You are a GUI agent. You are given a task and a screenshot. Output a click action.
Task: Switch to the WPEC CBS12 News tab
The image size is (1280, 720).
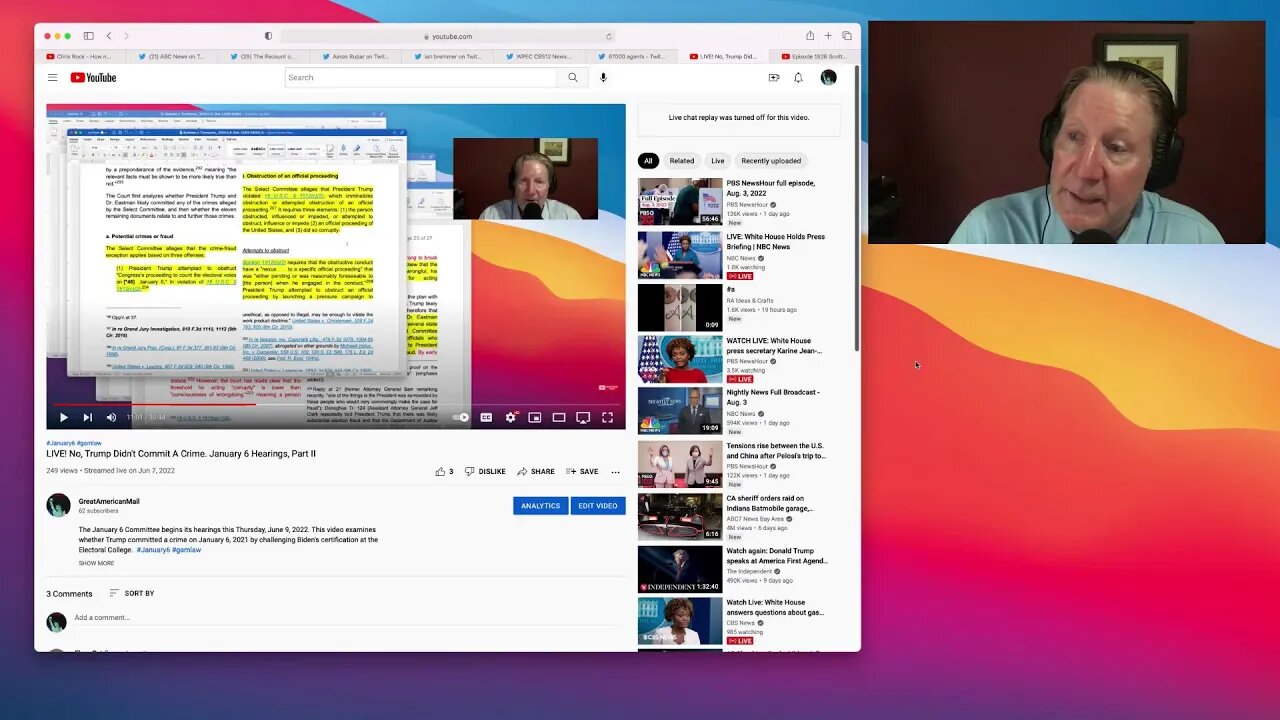(x=539, y=56)
